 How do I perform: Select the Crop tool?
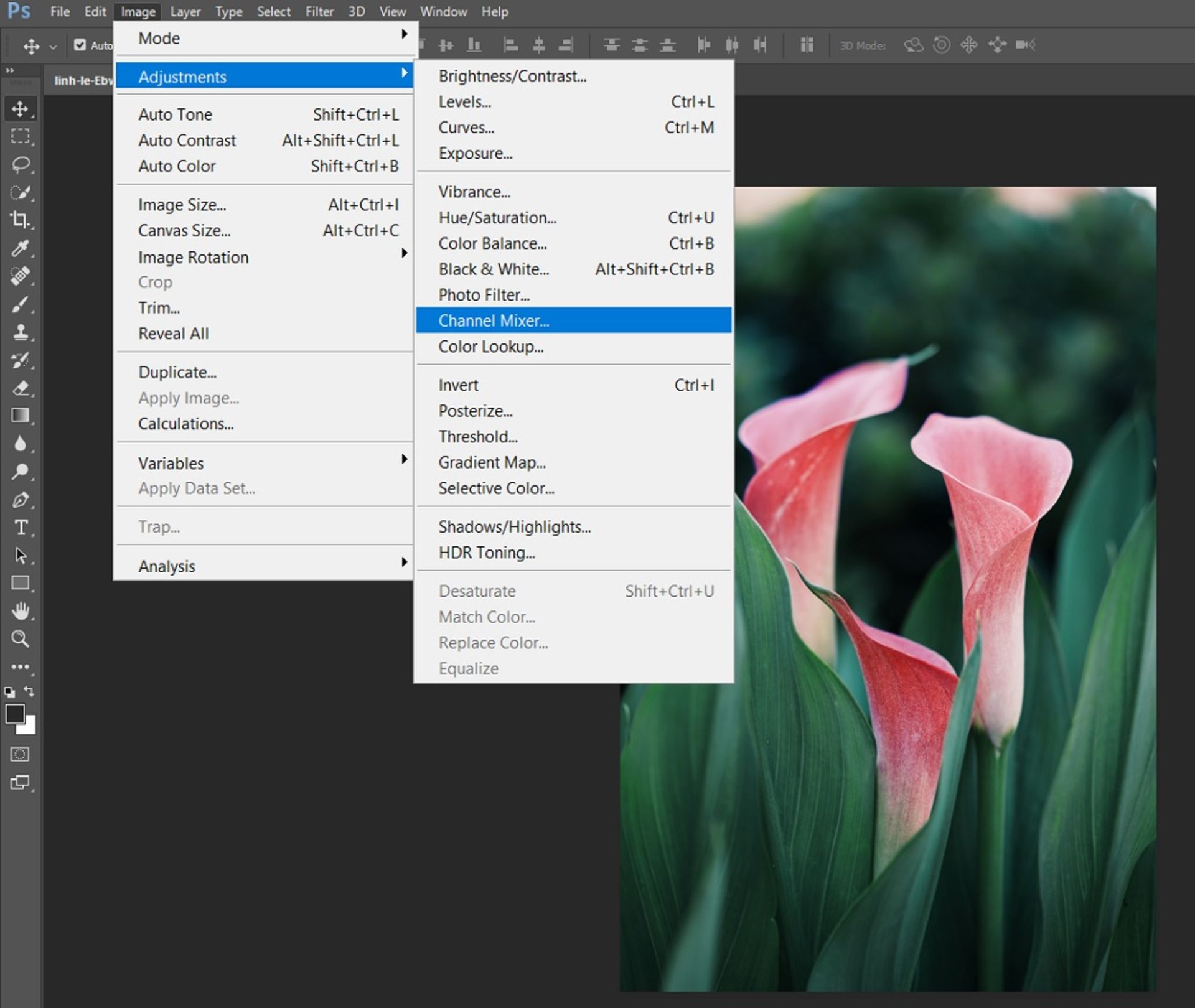click(x=20, y=220)
